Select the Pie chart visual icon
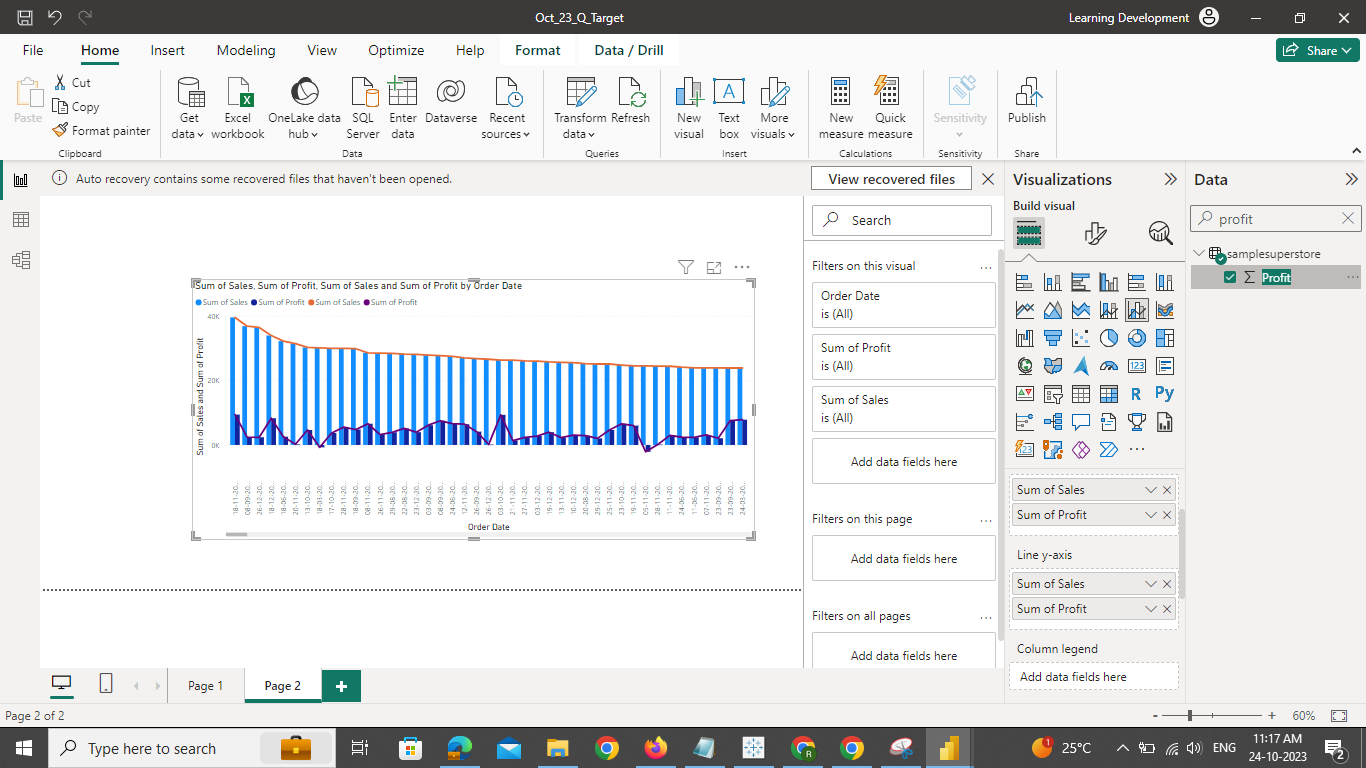 tap(1108, 338)
